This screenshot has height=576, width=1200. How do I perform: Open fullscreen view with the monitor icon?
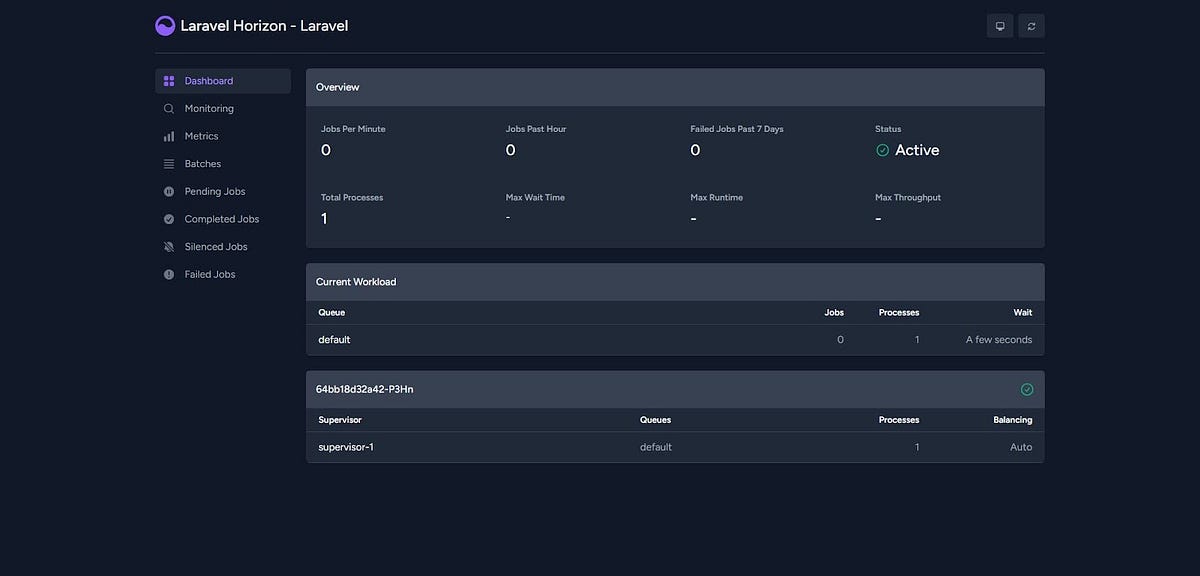(999, 25)
